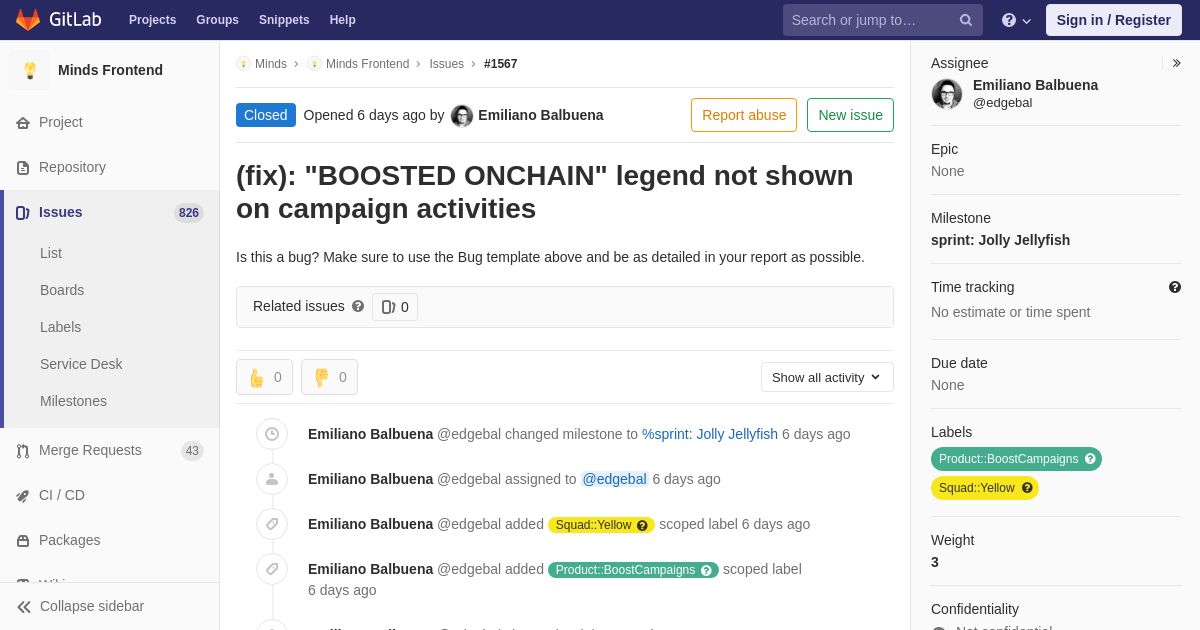The width and height of the screenshot is (1200, 630).
Task: Click the Search or jump to field
Action: [883, 20]
